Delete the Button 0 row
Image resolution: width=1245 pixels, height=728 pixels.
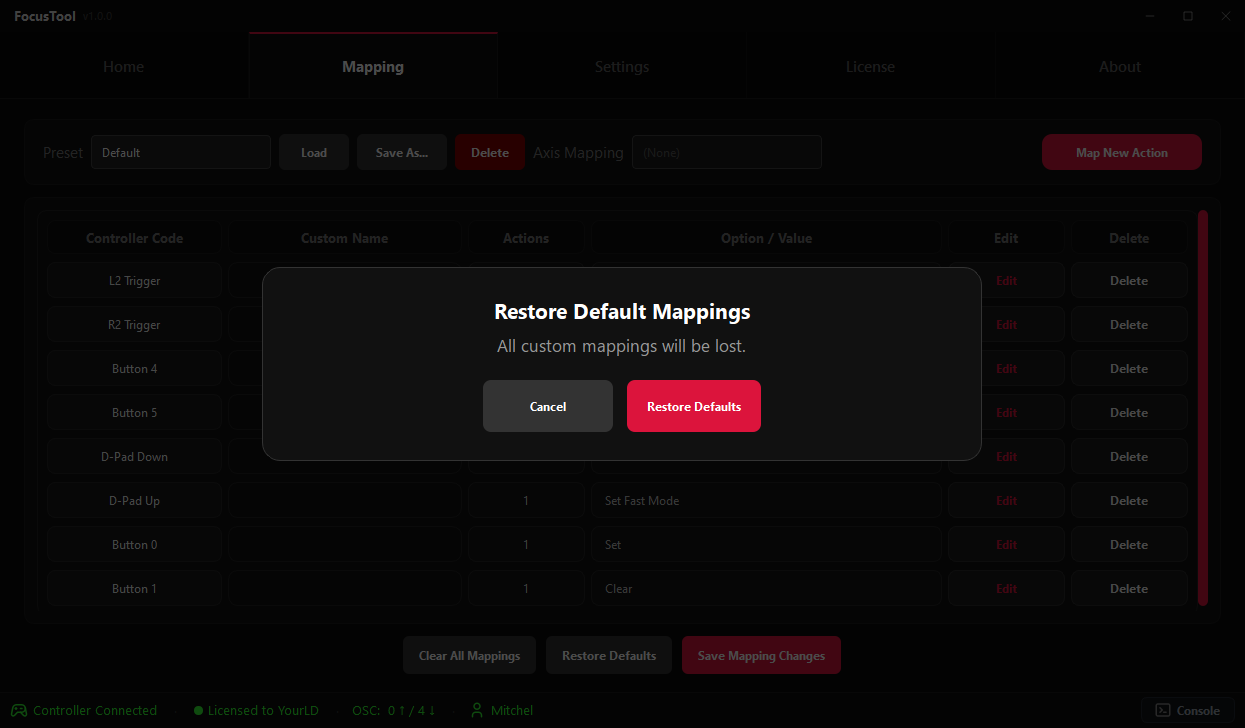point(1129,544)
